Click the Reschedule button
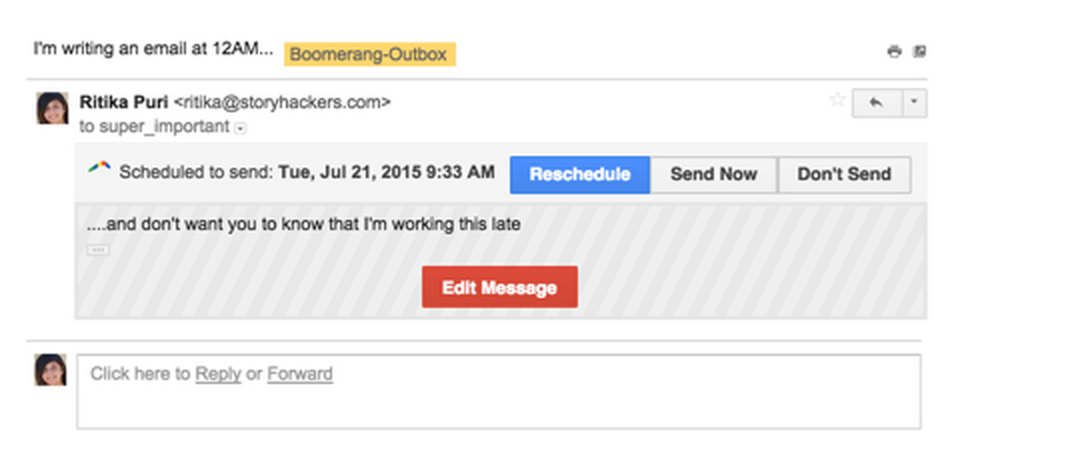The height and width of the screenshot is (470, 1092). point(580,174)
